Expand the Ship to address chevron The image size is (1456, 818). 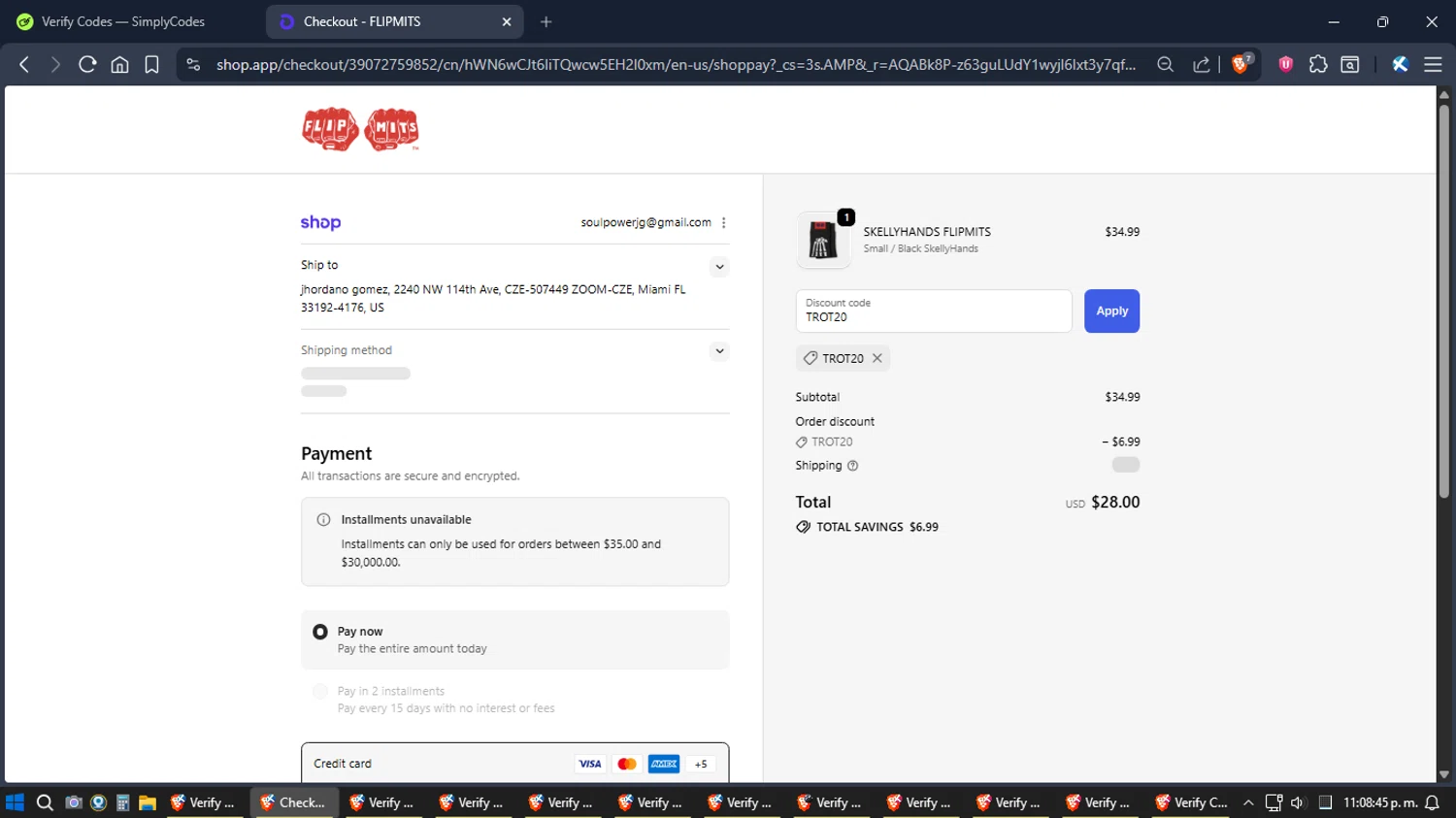[719, 267]
